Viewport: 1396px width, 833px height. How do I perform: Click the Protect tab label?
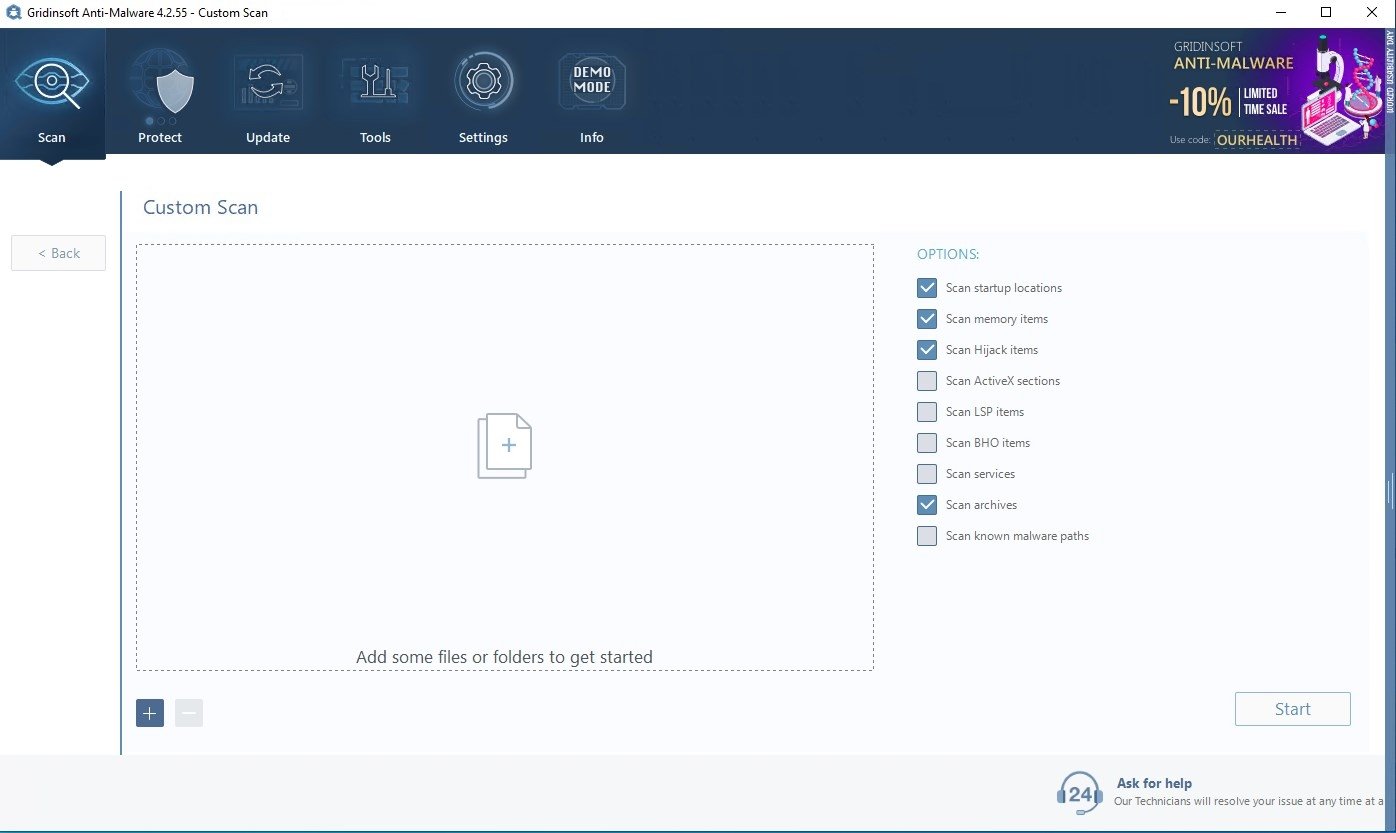pos(160,137)
